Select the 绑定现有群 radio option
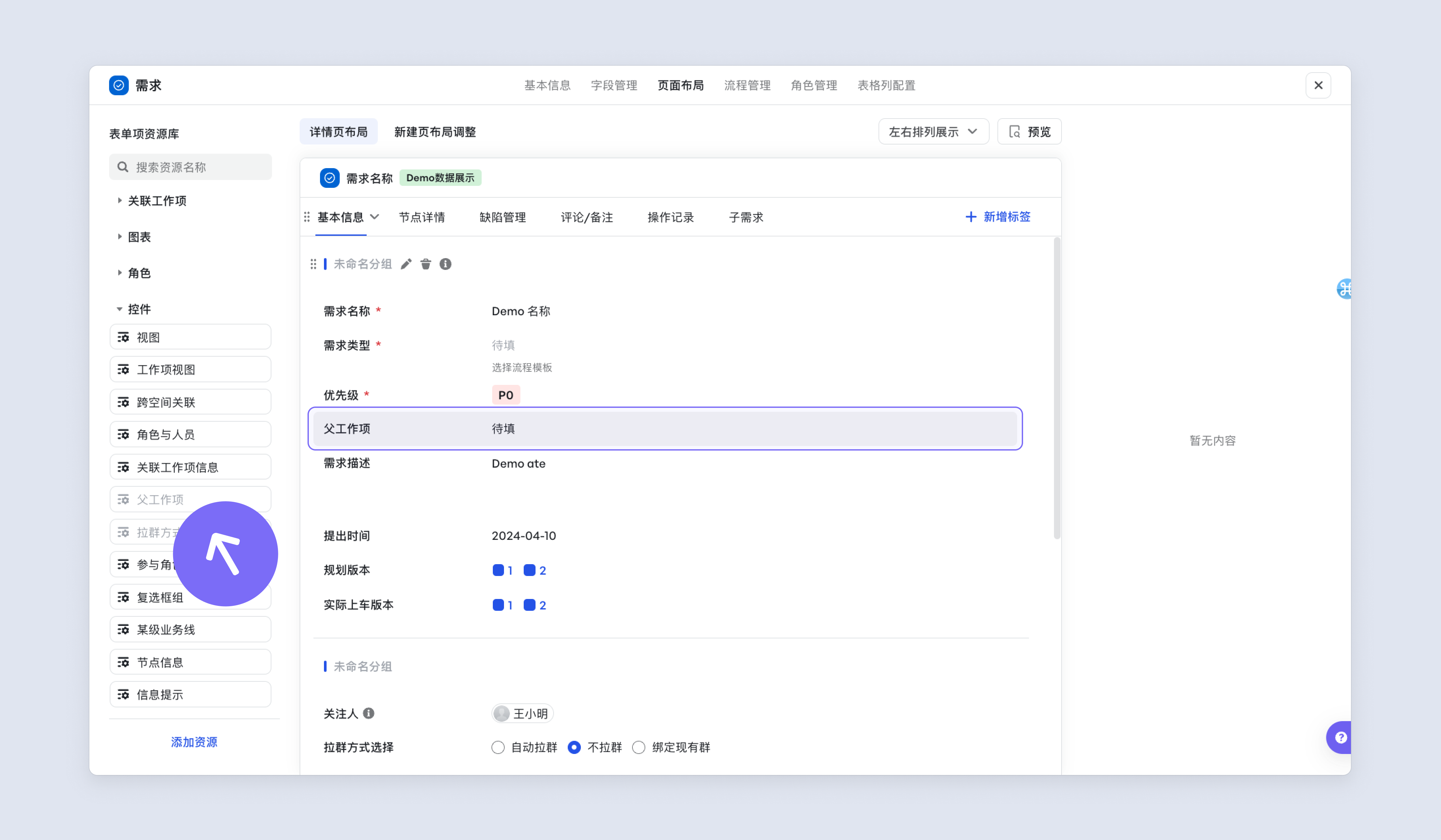 [639, 747]
